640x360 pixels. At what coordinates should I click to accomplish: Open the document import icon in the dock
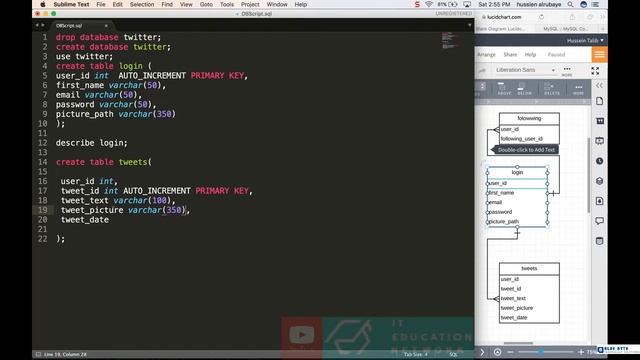[600, 201]
